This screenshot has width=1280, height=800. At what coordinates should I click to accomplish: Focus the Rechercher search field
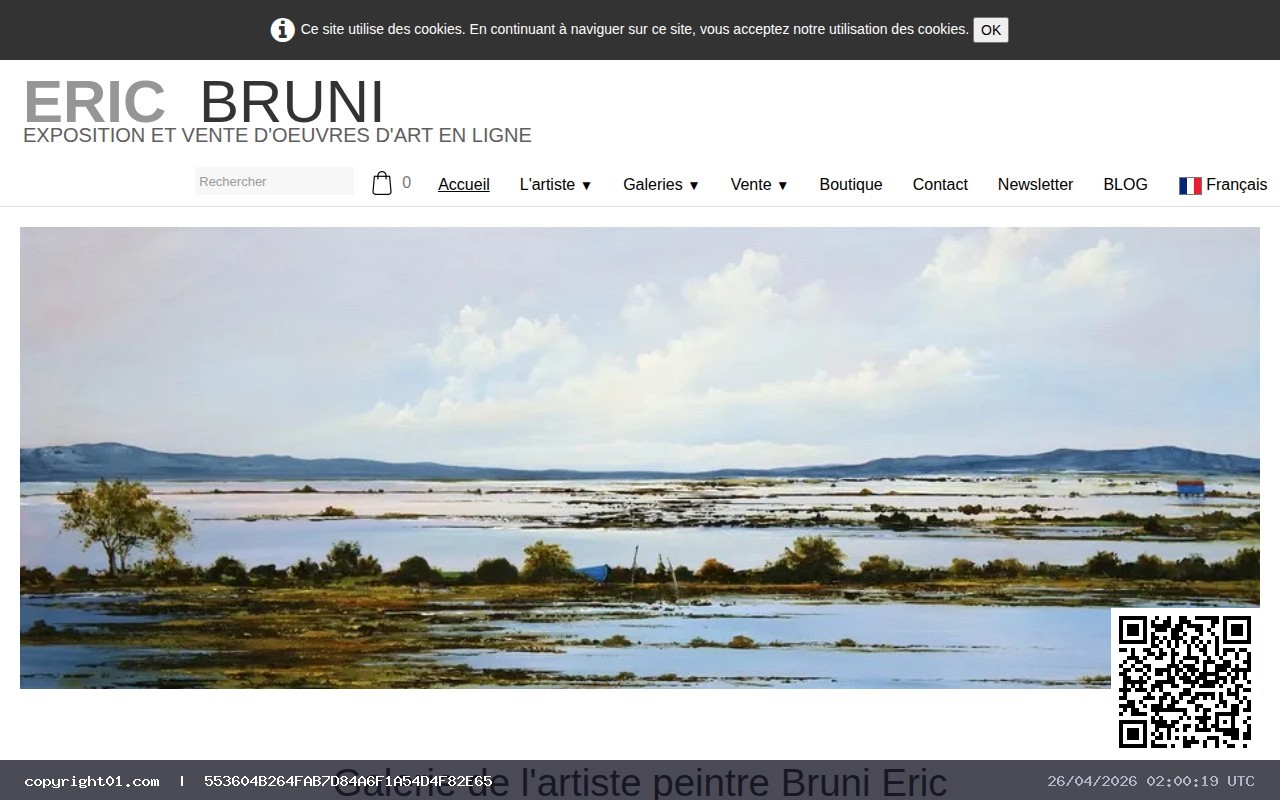274,181
